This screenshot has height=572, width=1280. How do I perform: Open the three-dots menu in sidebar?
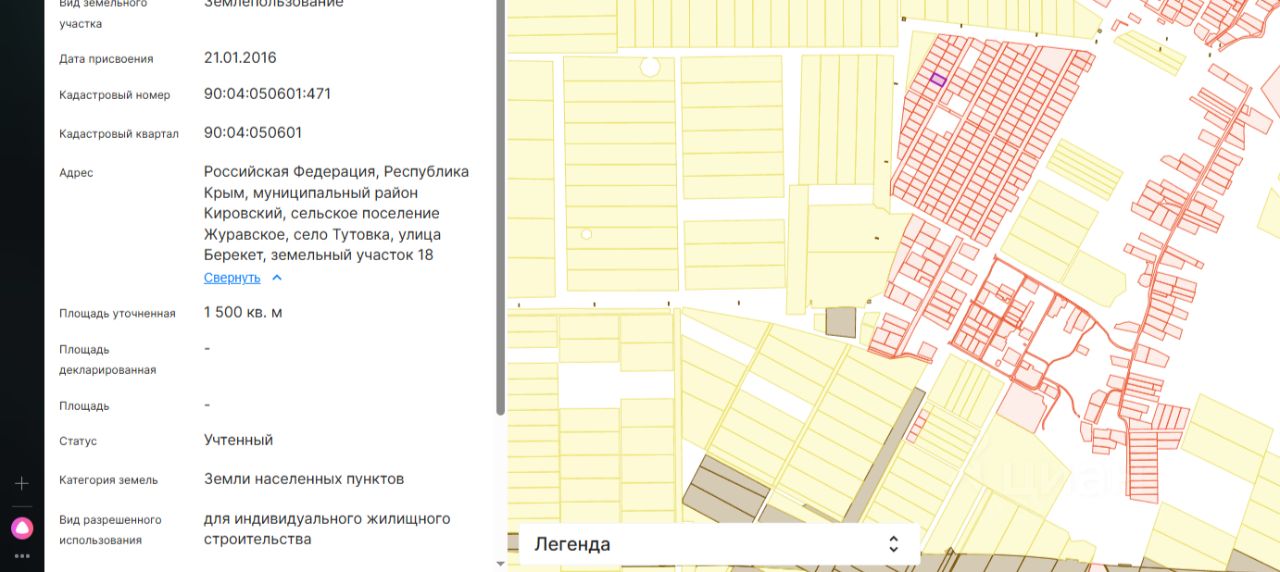(x=22, y=555)
